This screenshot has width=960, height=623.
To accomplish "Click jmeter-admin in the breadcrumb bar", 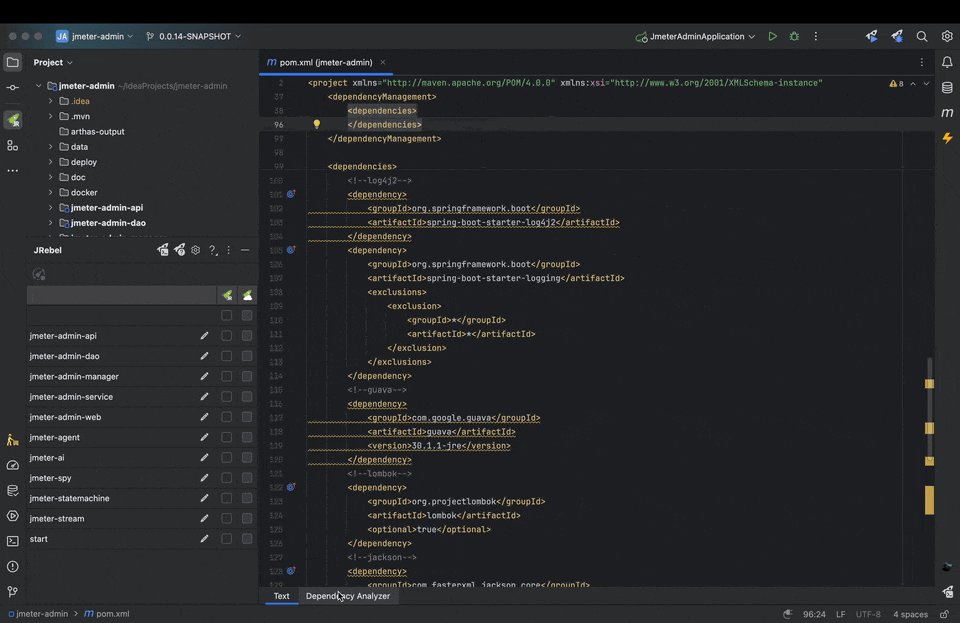I will click(38, 614).
